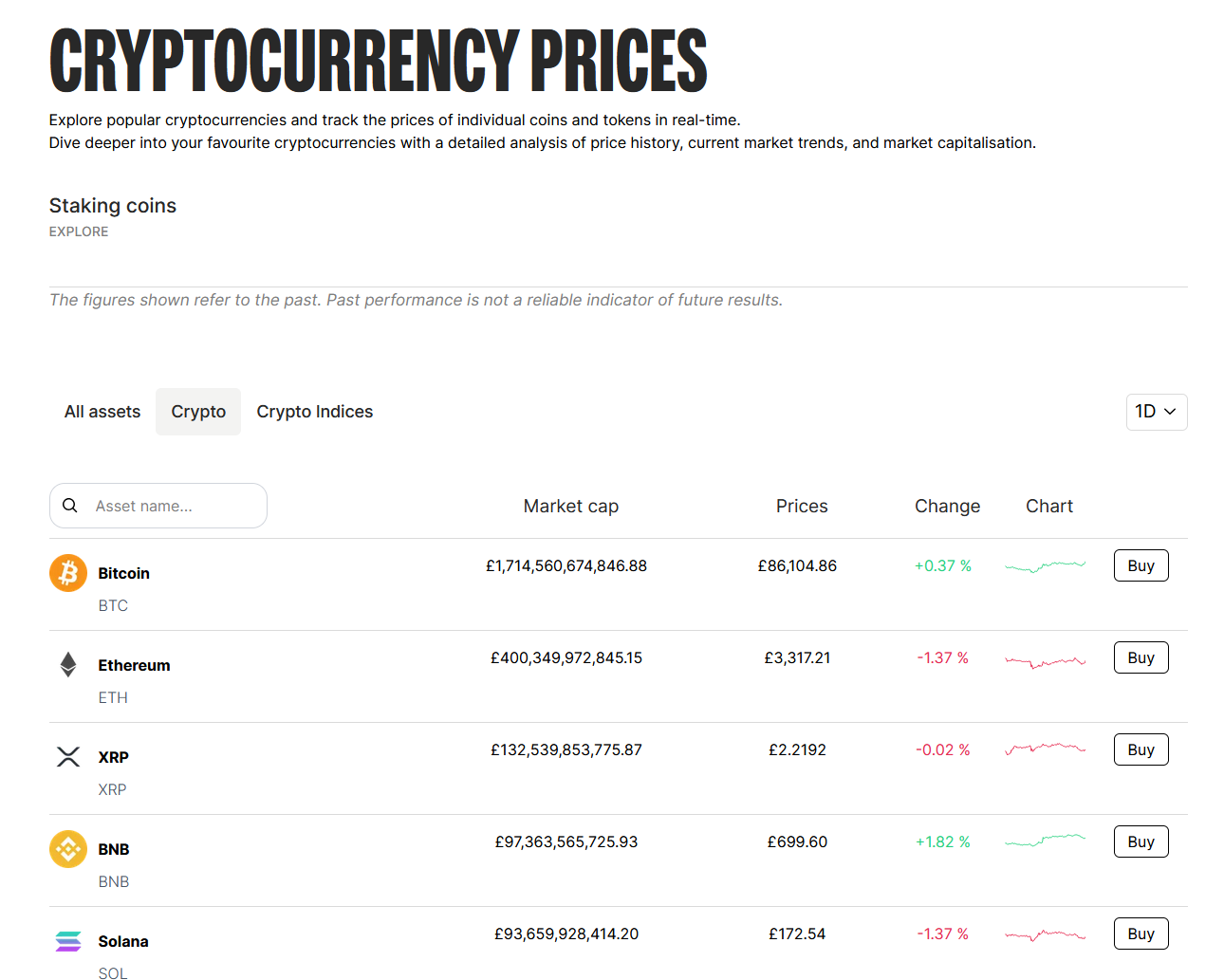Image resolution: width=1224 pixels, height=980 pixels.
Task: Click Buy button for Solana
Action: pyautogui.click(x=1141, y=934)
